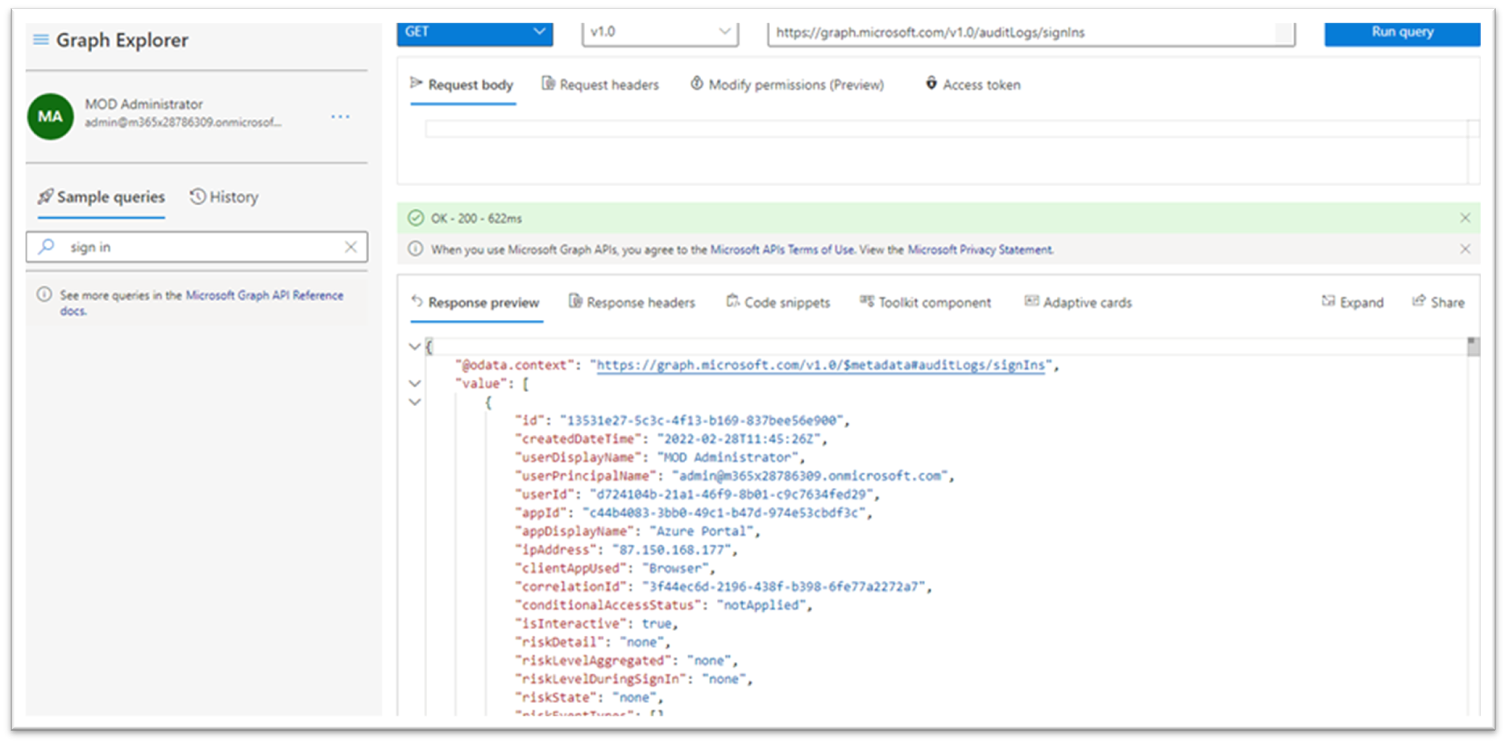
Task: Expand the response preview panel
Action: [x=1352, y=302]
